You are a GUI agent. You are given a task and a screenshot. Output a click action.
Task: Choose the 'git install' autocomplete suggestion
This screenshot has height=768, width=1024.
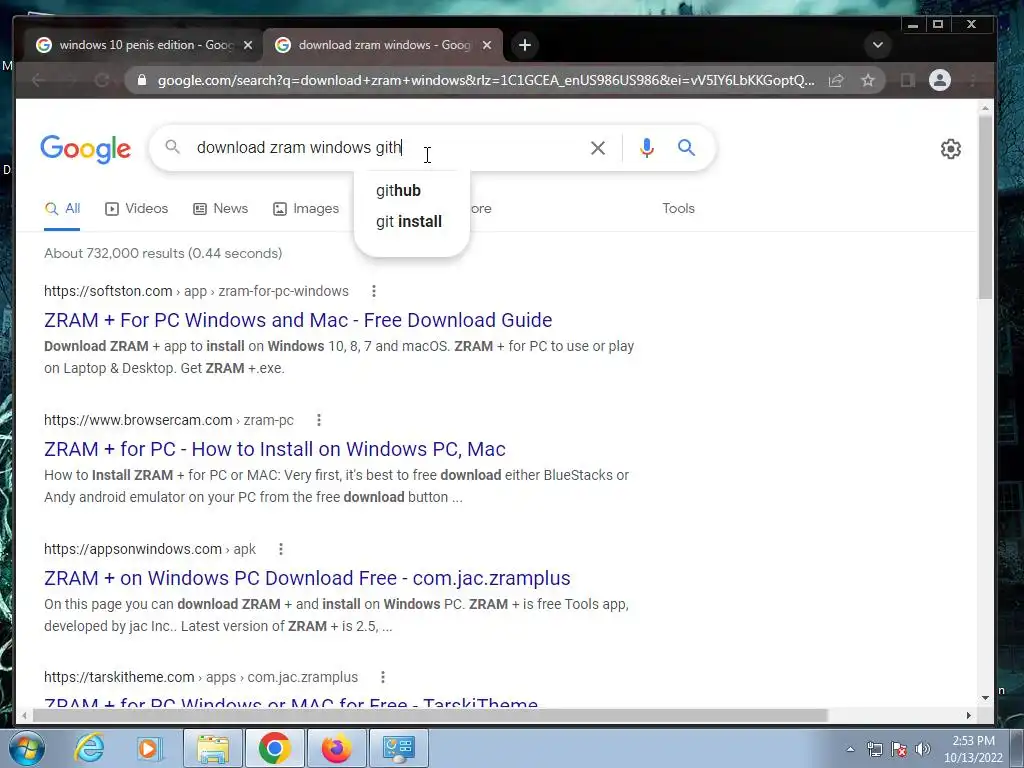pos(411,221)
